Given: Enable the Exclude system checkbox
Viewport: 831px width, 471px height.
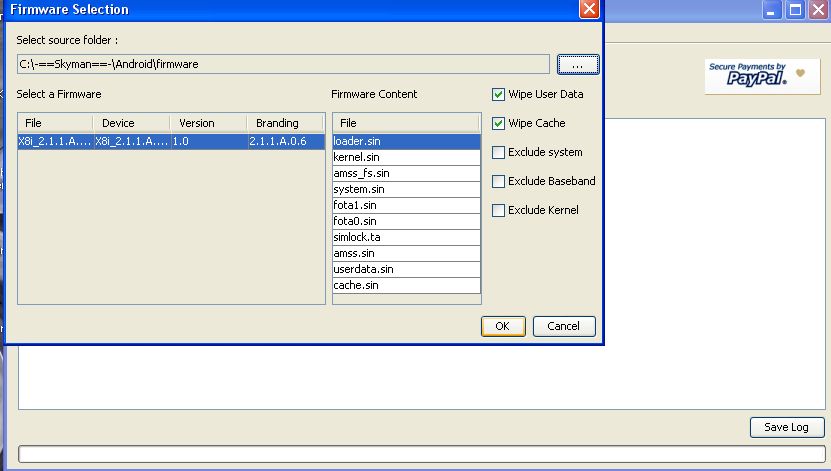Looking at the screenshot, I should pos(499,153).
